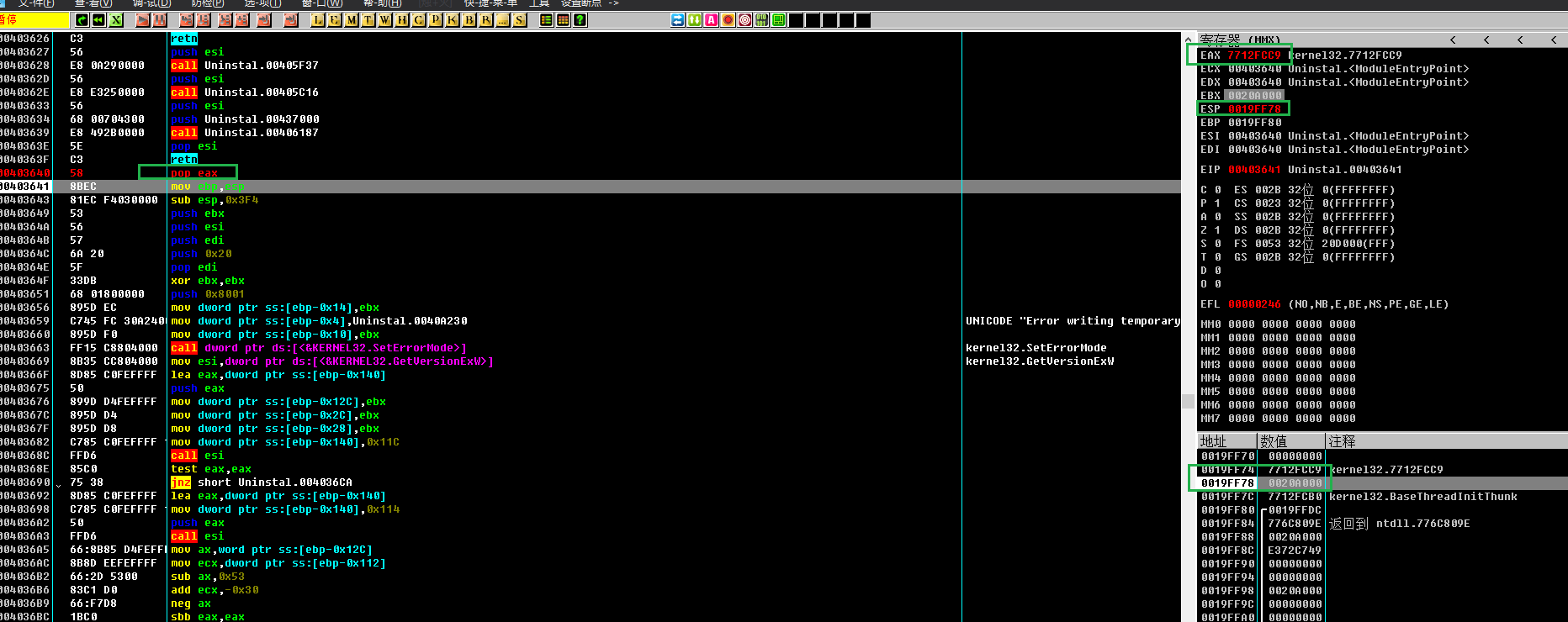Select the KERNEL32.SetErrorMode call instruction

(318, 348)
